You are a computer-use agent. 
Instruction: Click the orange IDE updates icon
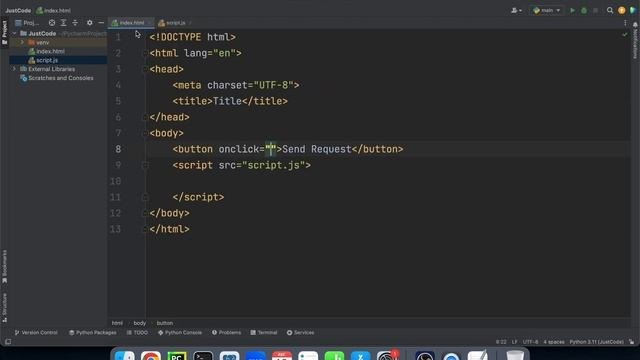click(x=622, y=11)
